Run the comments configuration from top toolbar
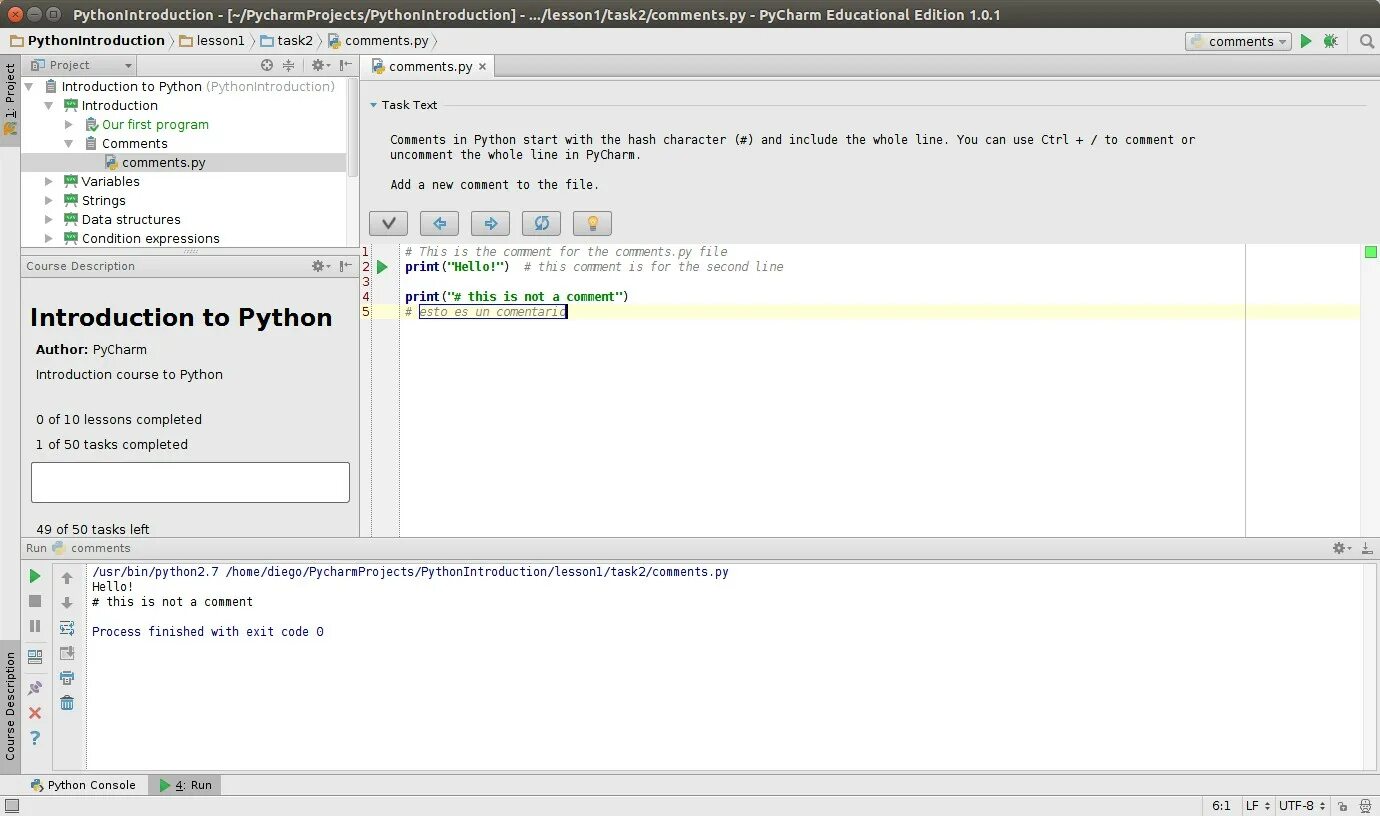Screen dimensions: 1380x816 (x=1306, y=41)
